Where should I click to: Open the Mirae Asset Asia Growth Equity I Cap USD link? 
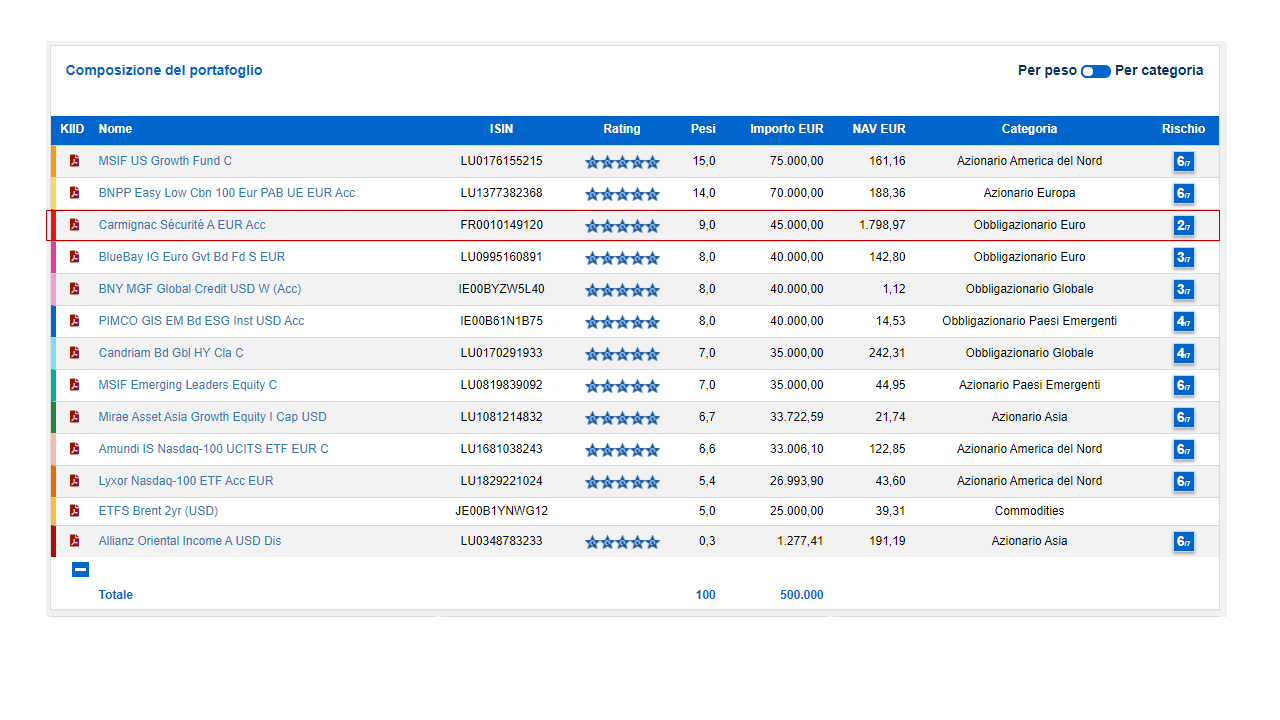click(213, 417)
